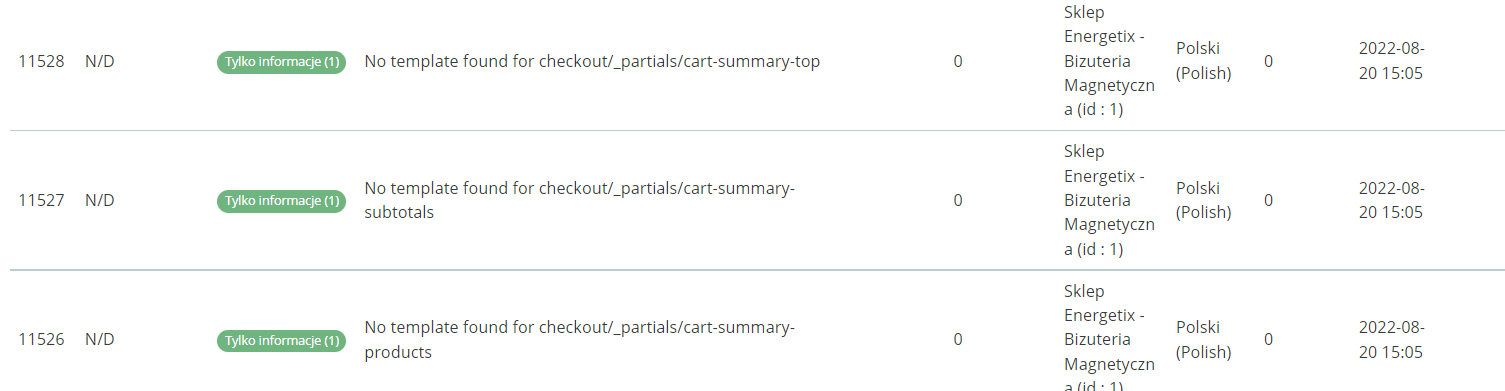Select the log ID 11527 cell
This screenshot has width=1505, height=391.
pos(41,201)
